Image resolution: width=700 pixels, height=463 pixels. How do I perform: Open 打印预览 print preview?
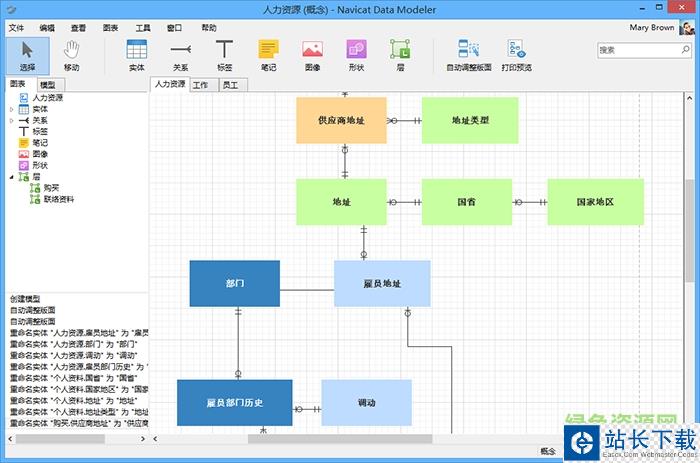tap(517, 56)
